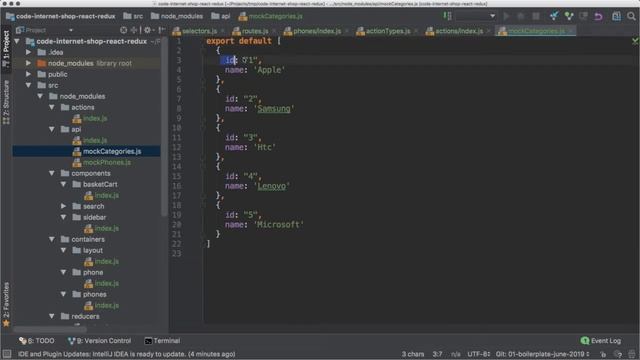
Task: Expand the .idea folder arrow
Action: pos(29,52)
